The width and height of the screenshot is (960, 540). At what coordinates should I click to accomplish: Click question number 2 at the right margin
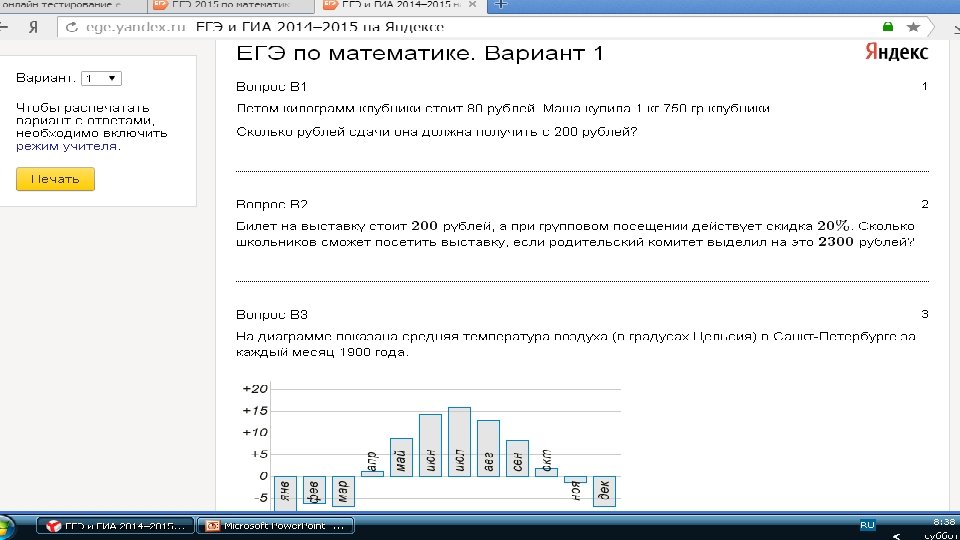[924, 204]
